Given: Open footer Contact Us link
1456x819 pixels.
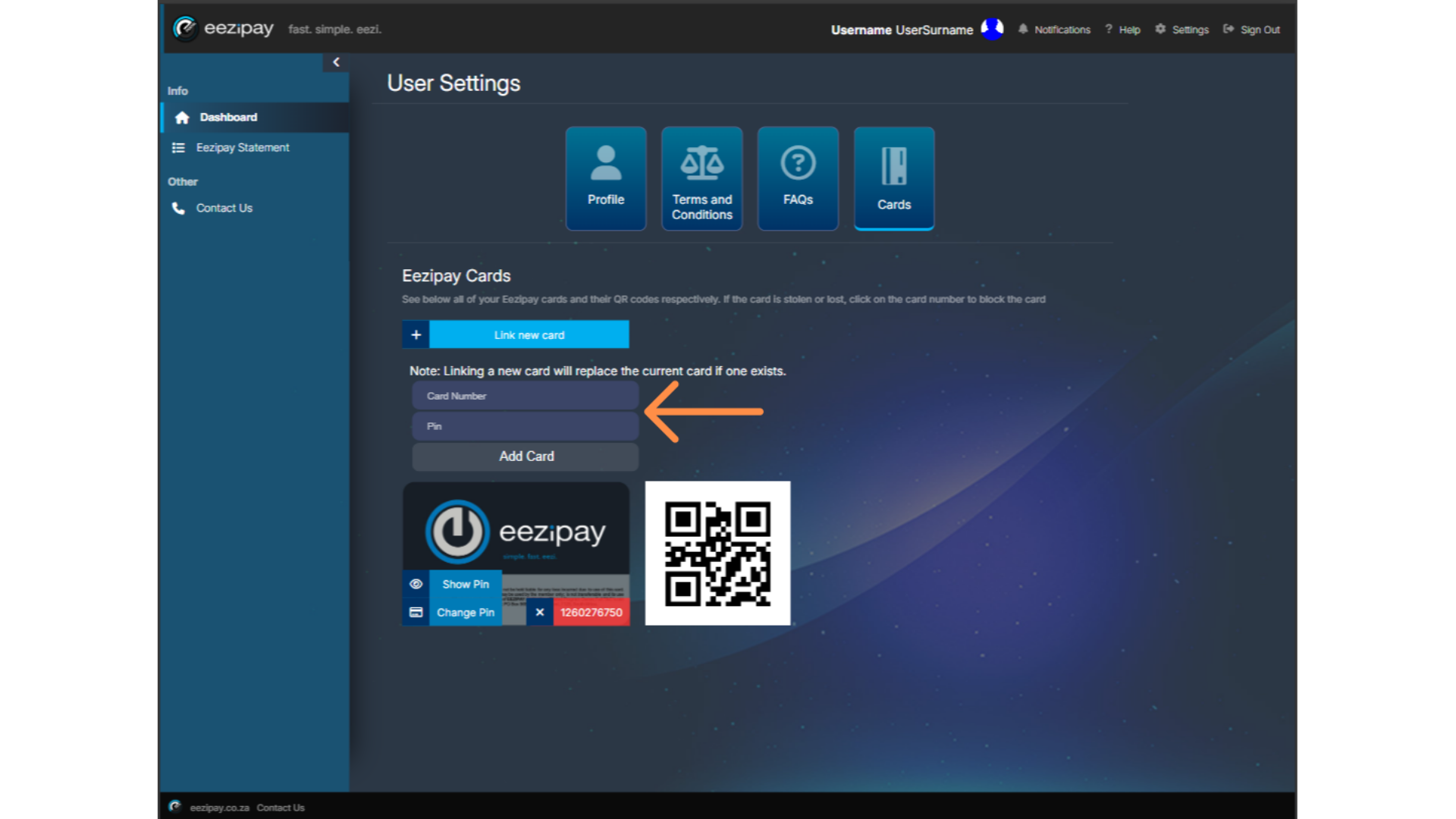Looking at the screenshot, I should [281, 808].
